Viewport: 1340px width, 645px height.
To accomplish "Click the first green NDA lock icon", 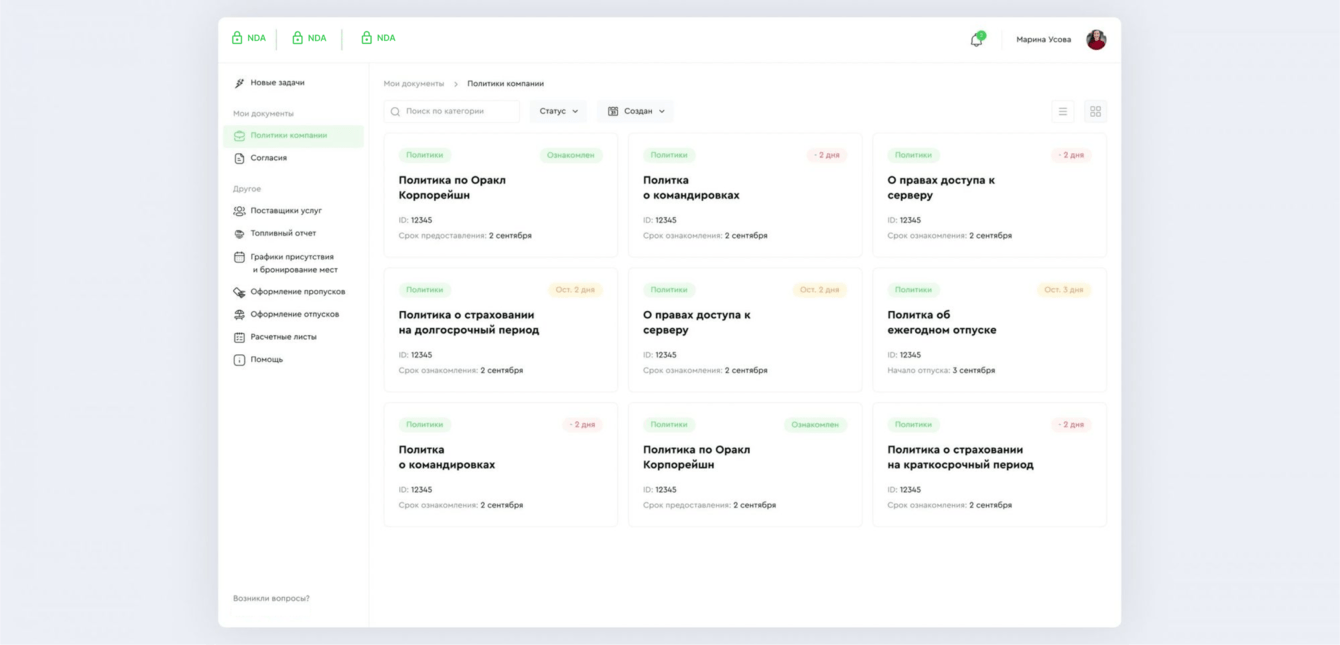I will coord(237,38).
